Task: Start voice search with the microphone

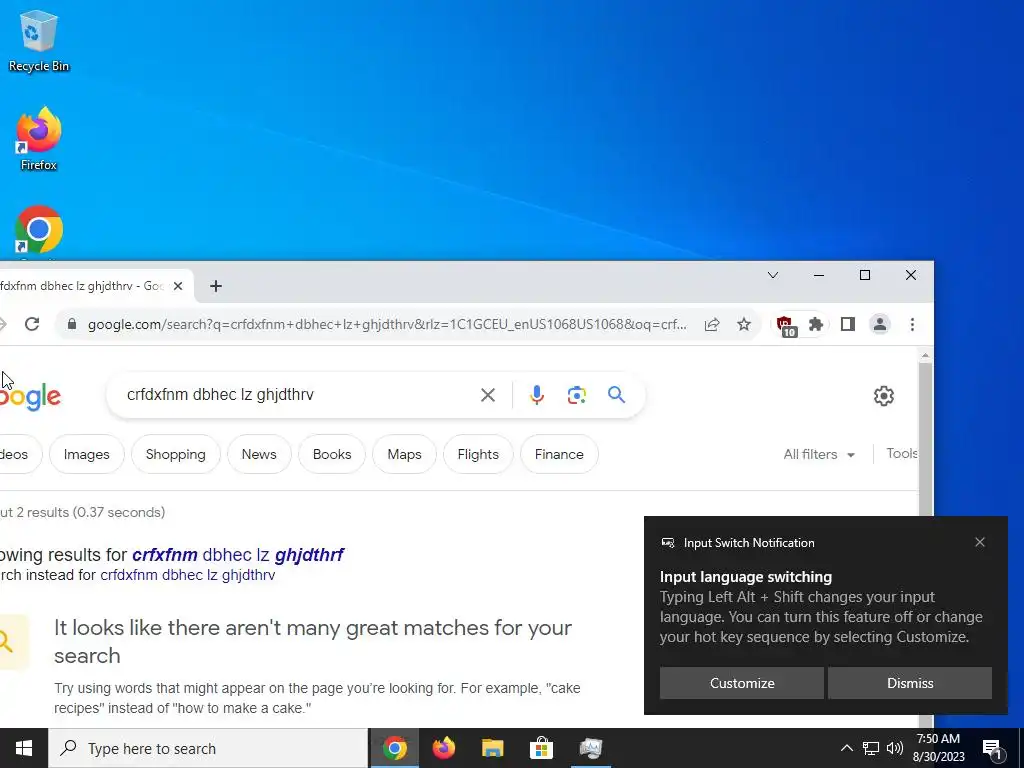Action: tap(537, 394)
